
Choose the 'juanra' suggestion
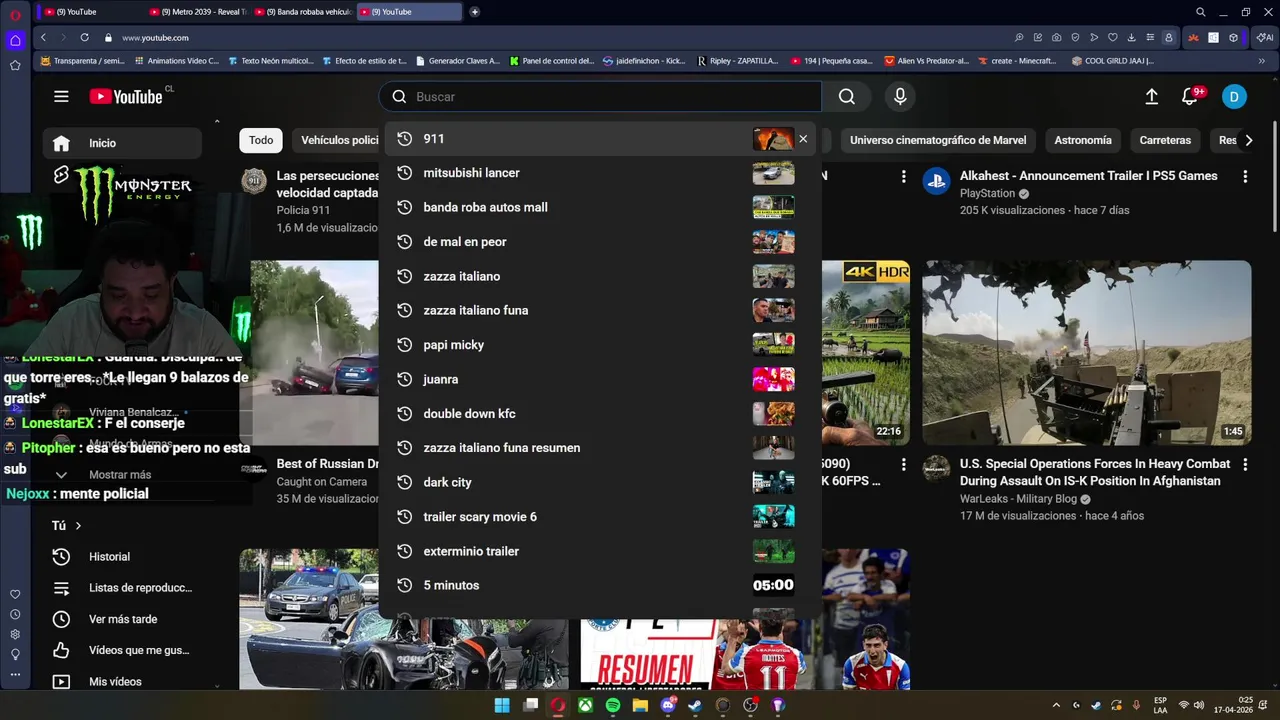click(x=600, y=379)
